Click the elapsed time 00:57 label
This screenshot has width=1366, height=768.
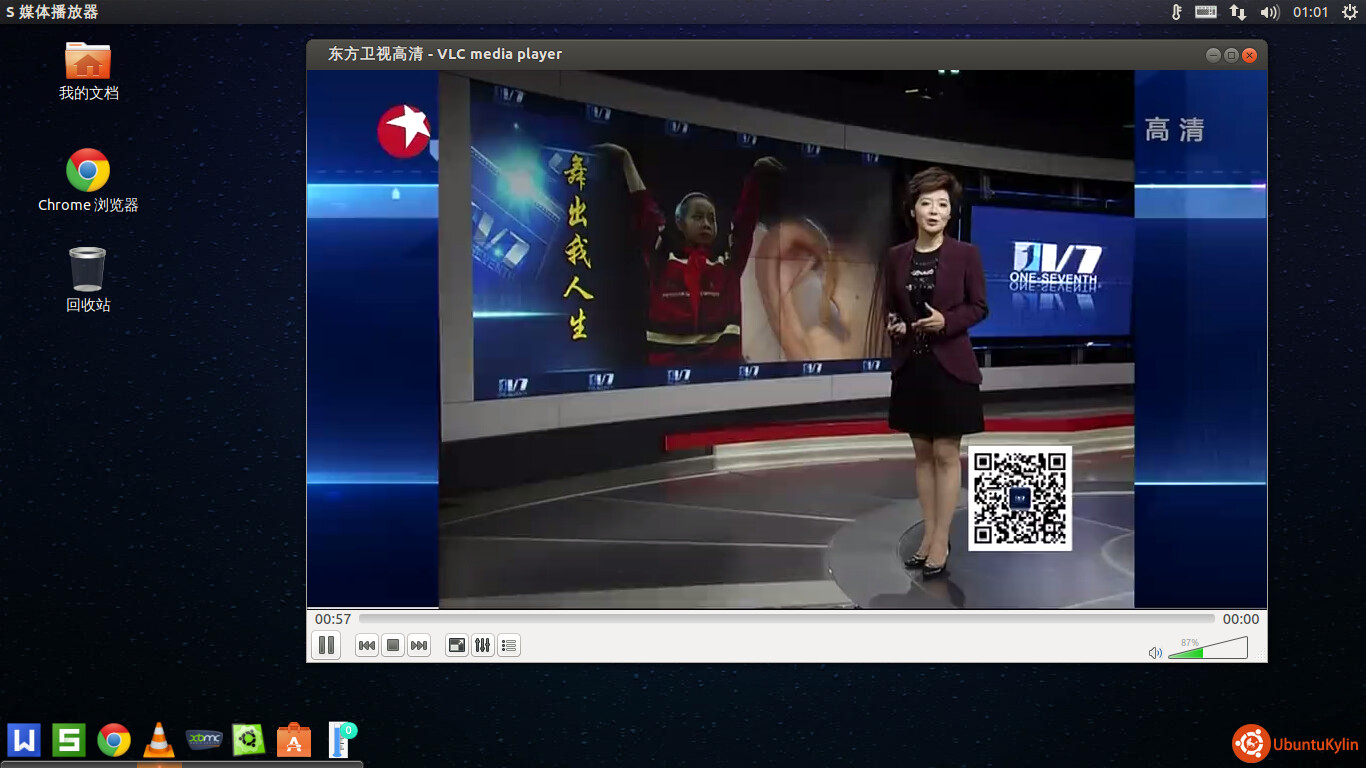point(333,619)
